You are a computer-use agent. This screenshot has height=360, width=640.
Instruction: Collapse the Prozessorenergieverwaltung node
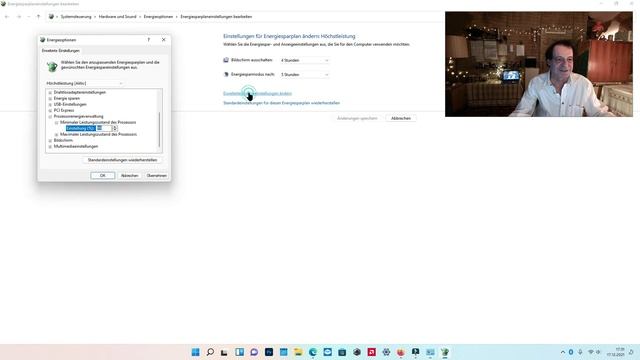tap(50, 116)
